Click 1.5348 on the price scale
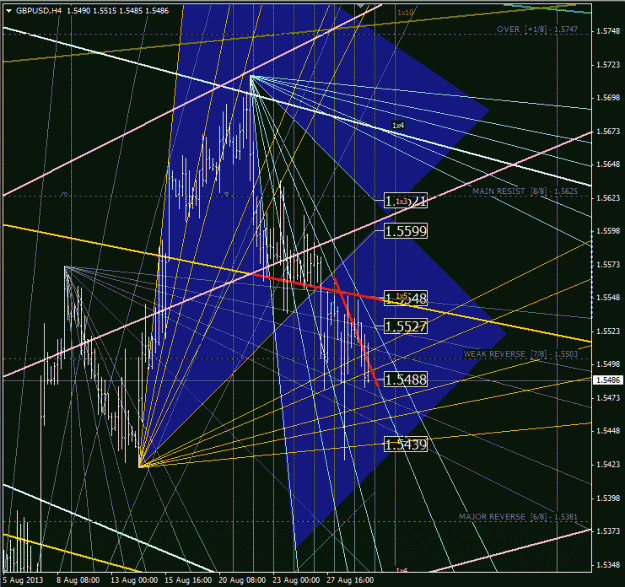 [x=608, y=565]
